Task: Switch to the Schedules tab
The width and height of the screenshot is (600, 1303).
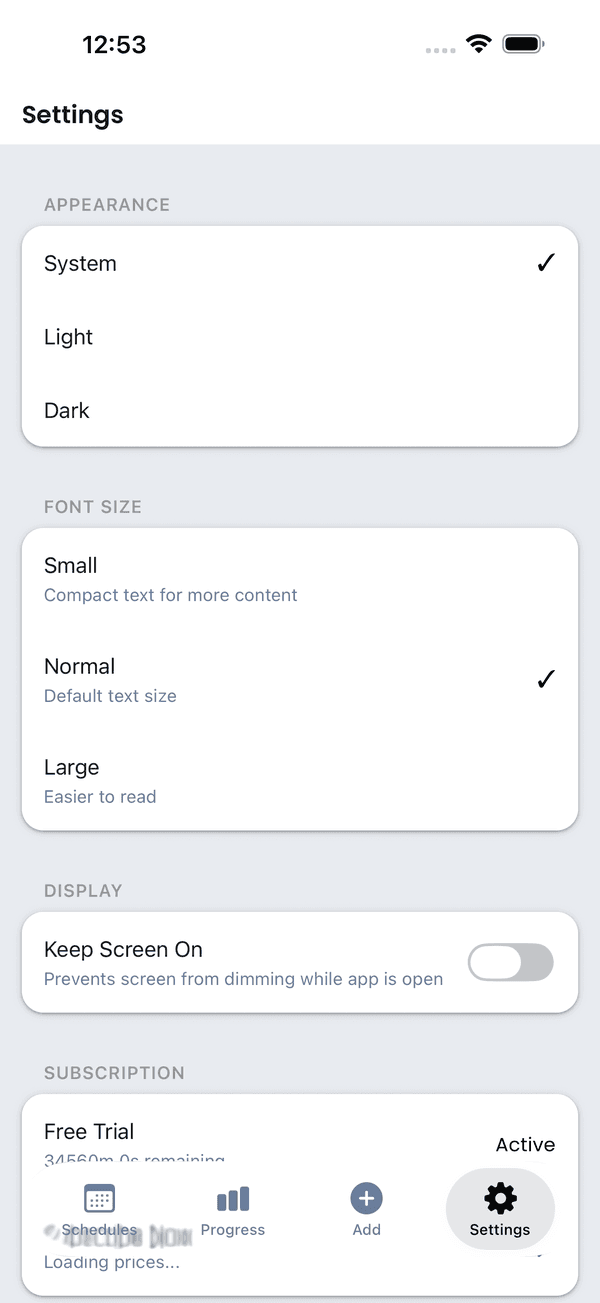Action: (99, 1211)
